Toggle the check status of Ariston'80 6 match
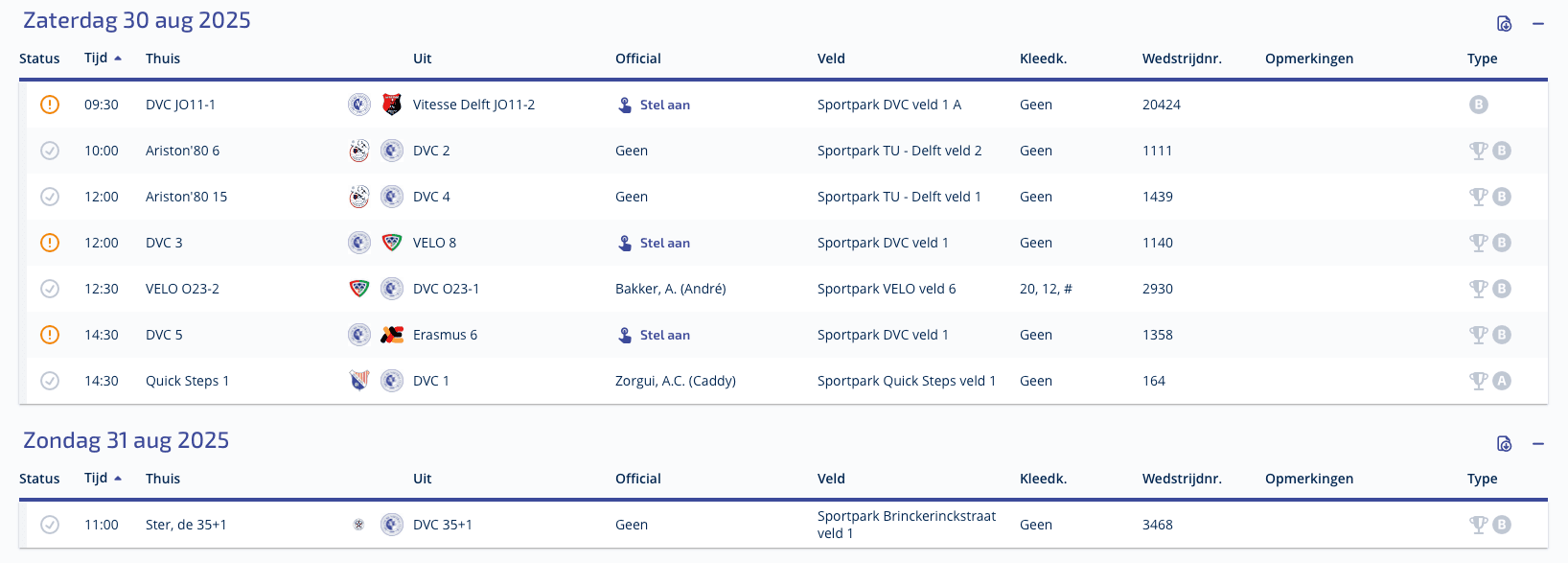The width and height of the screenshot is (1568, 563). pos(50,151)
